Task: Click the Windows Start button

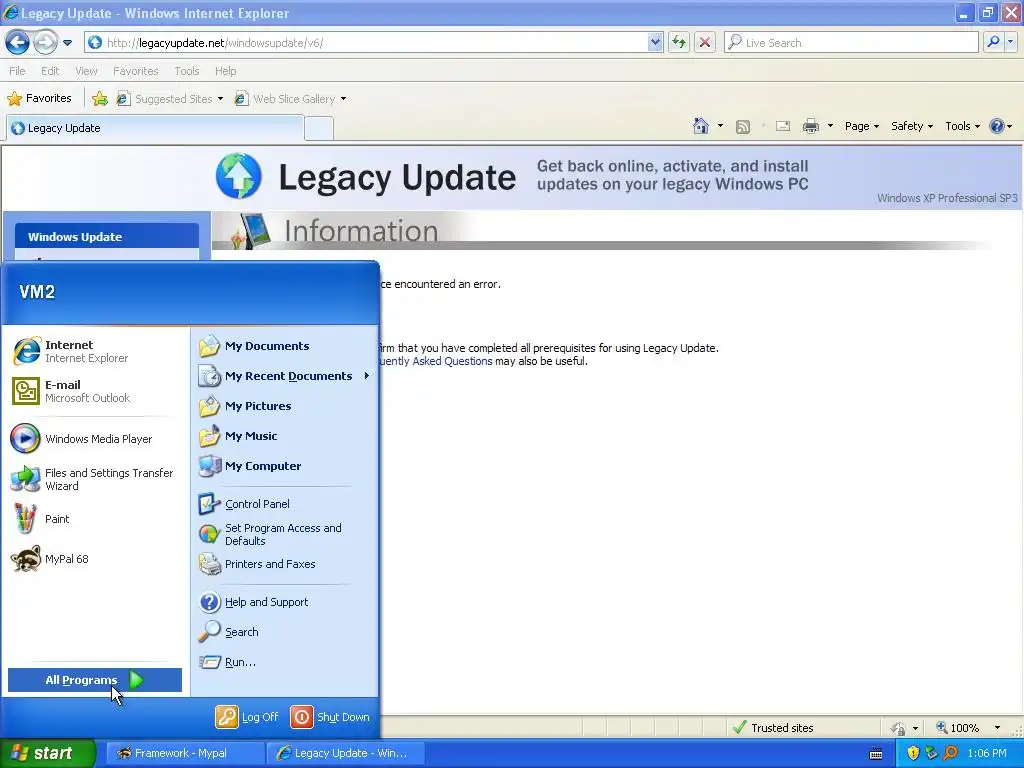Action: pyautogui.click(x=48, y=753)
